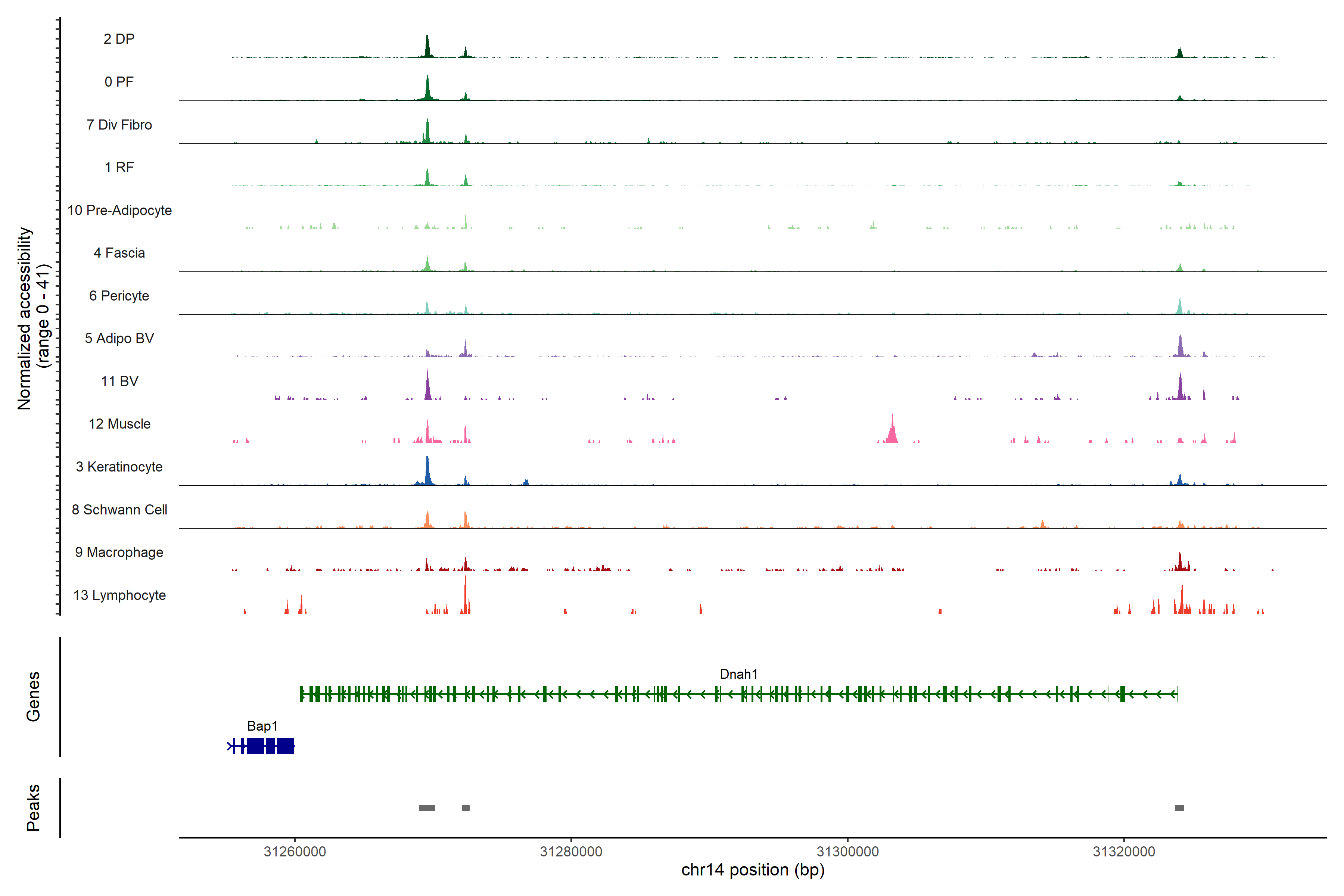The image size is (1344, 896).
Task: Click the rightmost gray peak marker
Action: [1179, 808]
